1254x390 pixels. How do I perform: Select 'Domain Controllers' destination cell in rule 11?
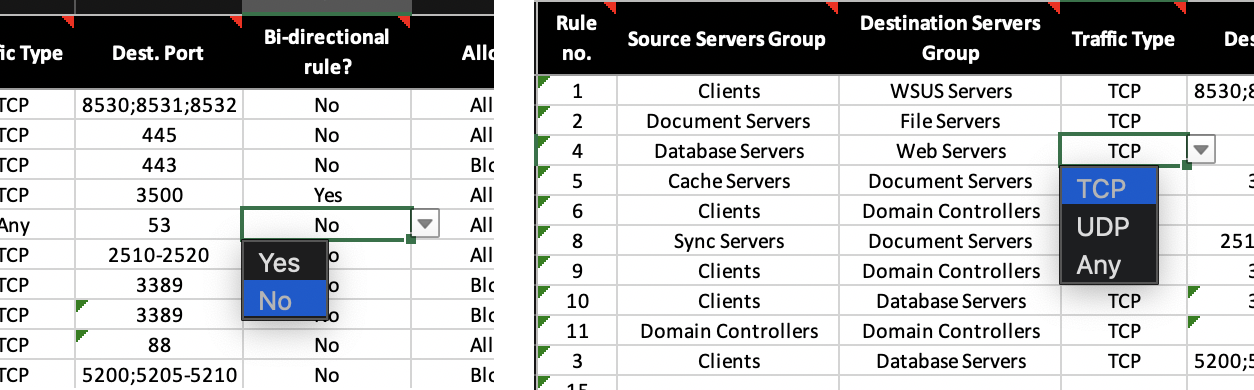click(x=949, y=331)
